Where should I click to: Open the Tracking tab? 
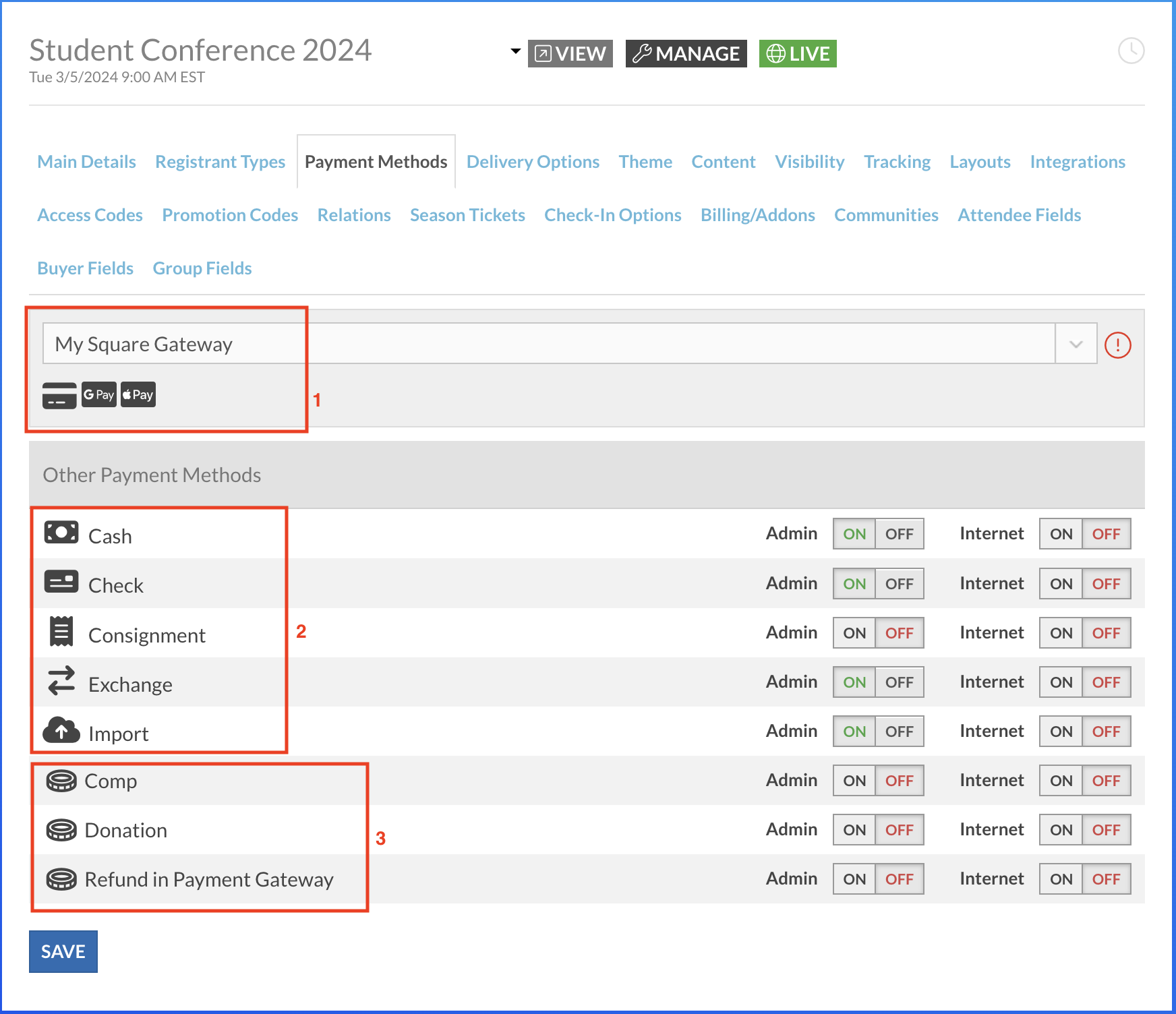point(897,162)
